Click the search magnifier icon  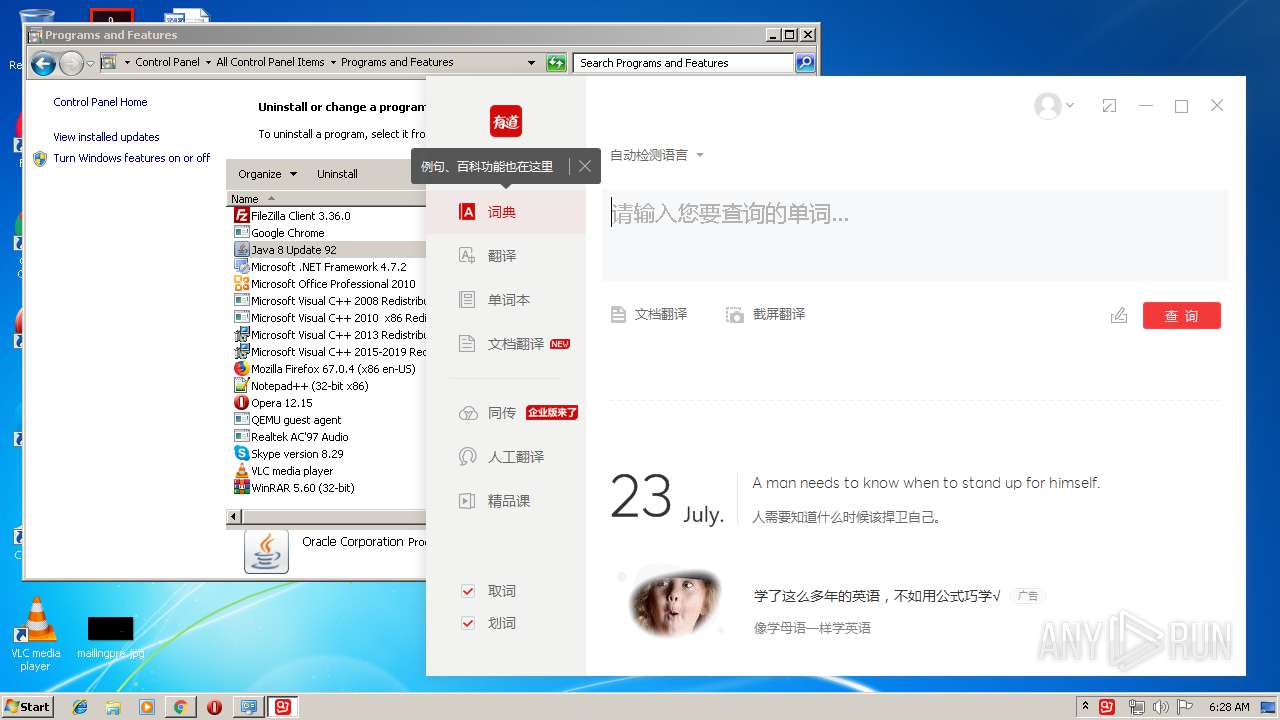pyautogui.click(x=805, y=63)
